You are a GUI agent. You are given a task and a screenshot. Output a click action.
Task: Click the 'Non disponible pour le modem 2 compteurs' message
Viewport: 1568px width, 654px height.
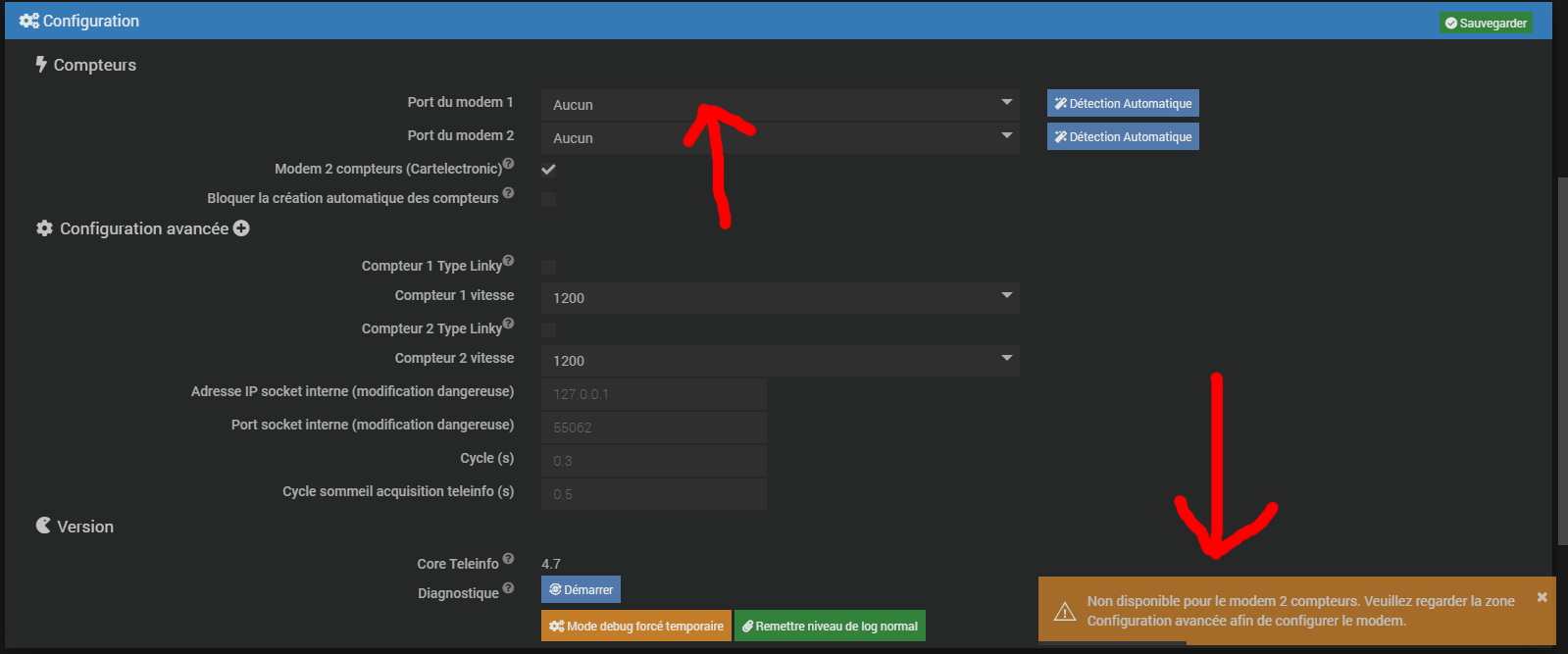coord(1300,611)
